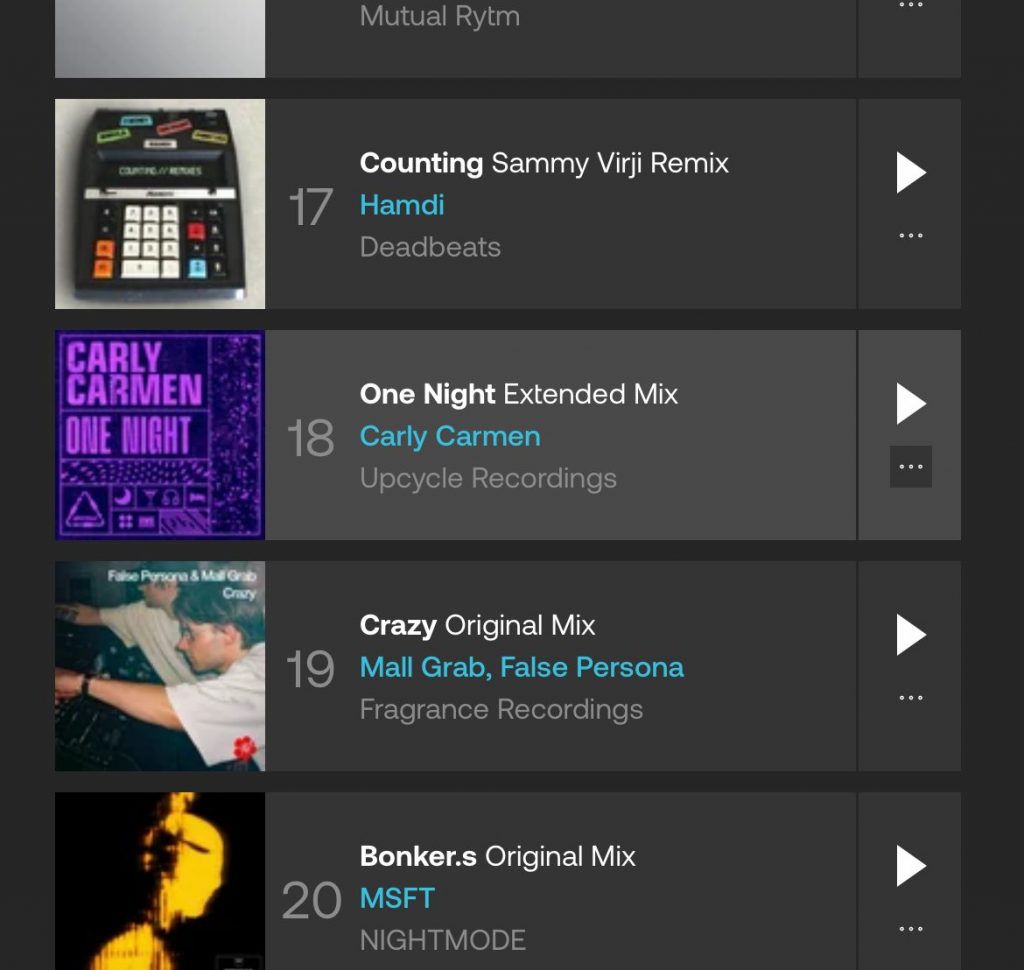Play Bonker.s Original Mix track
This screenshot has width=1024, height=970.
click(911, 866)
